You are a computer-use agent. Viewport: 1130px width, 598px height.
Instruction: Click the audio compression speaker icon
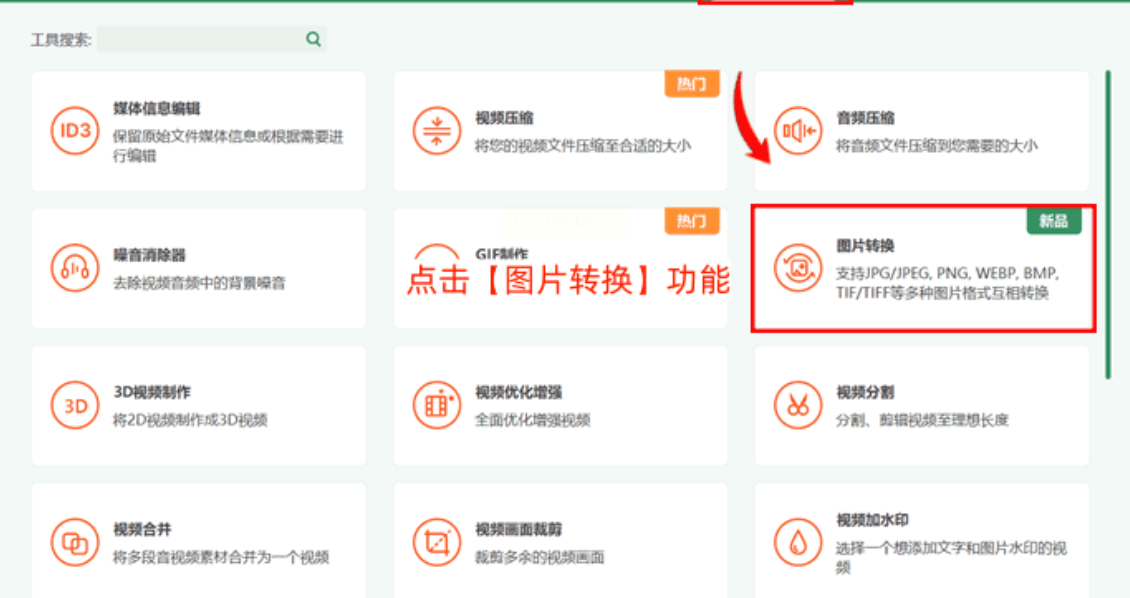point(798,130)
